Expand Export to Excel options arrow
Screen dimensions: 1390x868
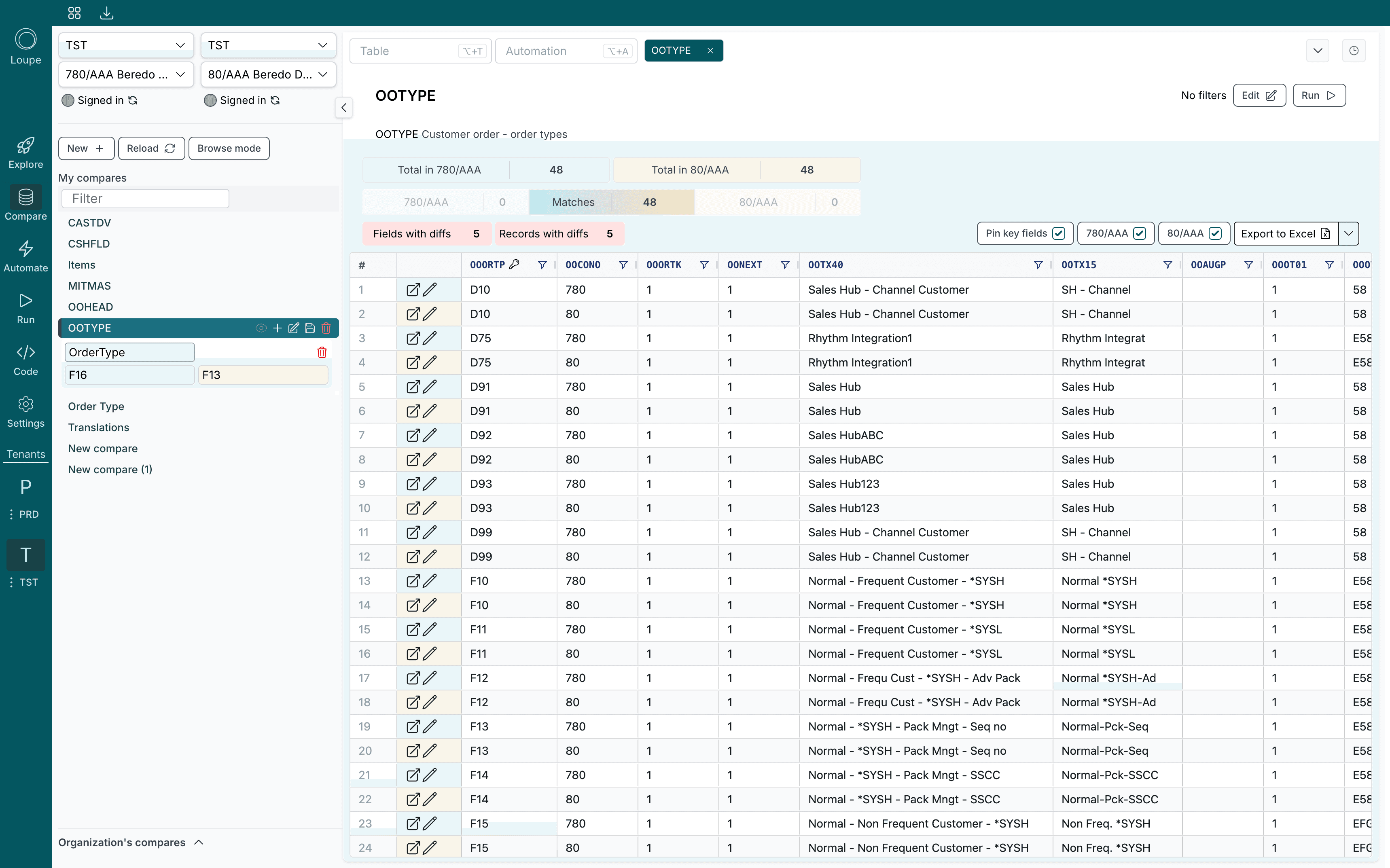click(1349, 233)
